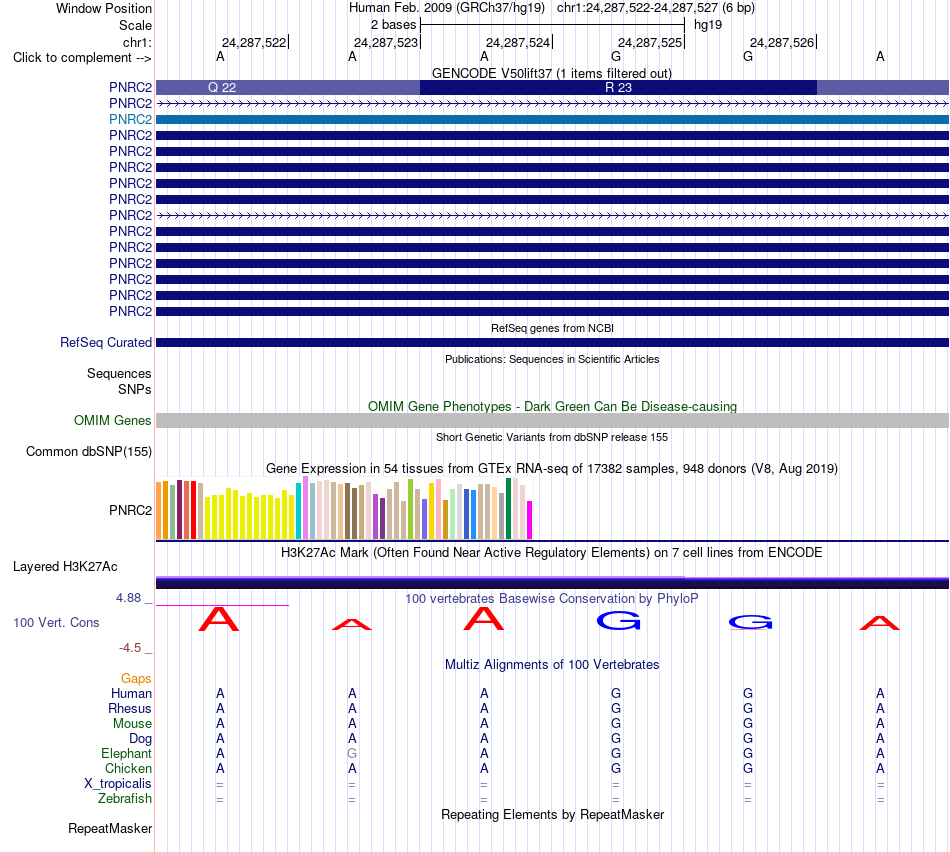Click the orange Gaps label
950x852 pixels.
(x=136, y=679)
